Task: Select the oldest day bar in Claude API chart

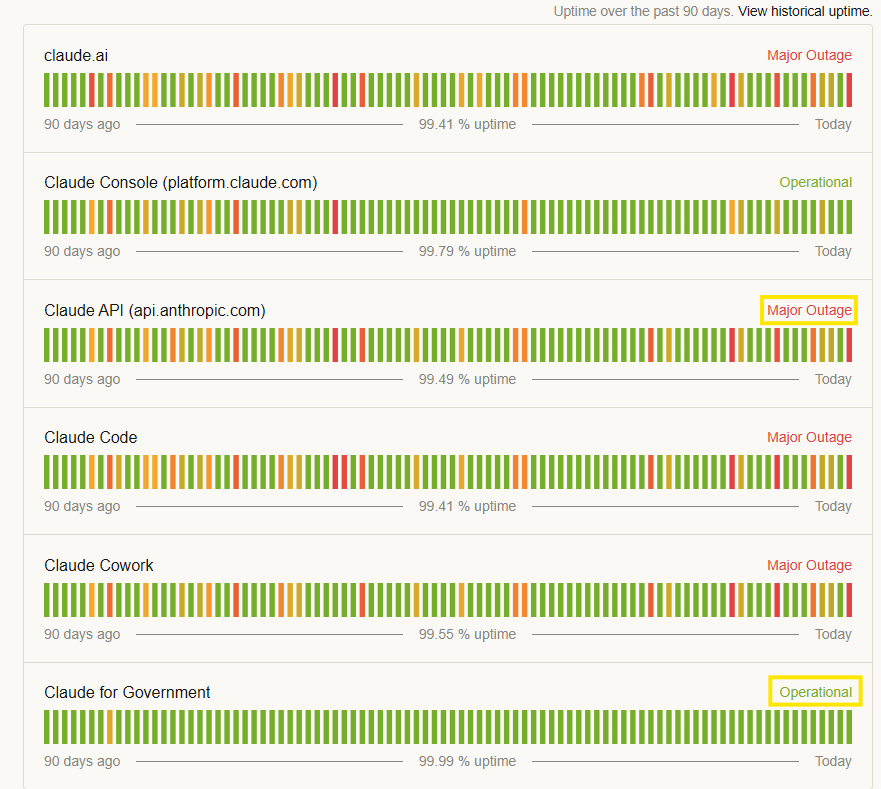Action: click(47, 345)
